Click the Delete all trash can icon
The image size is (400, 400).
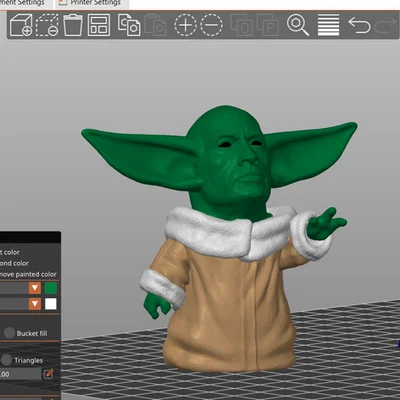(x=73, y=25)
